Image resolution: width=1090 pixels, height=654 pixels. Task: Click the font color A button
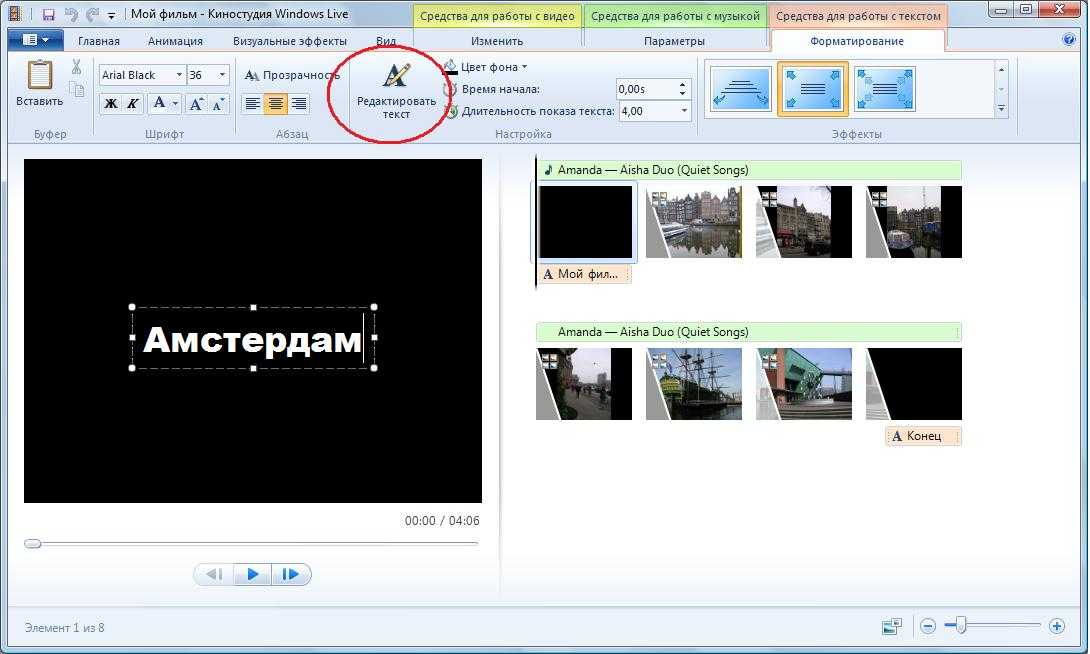click(159, 104)
